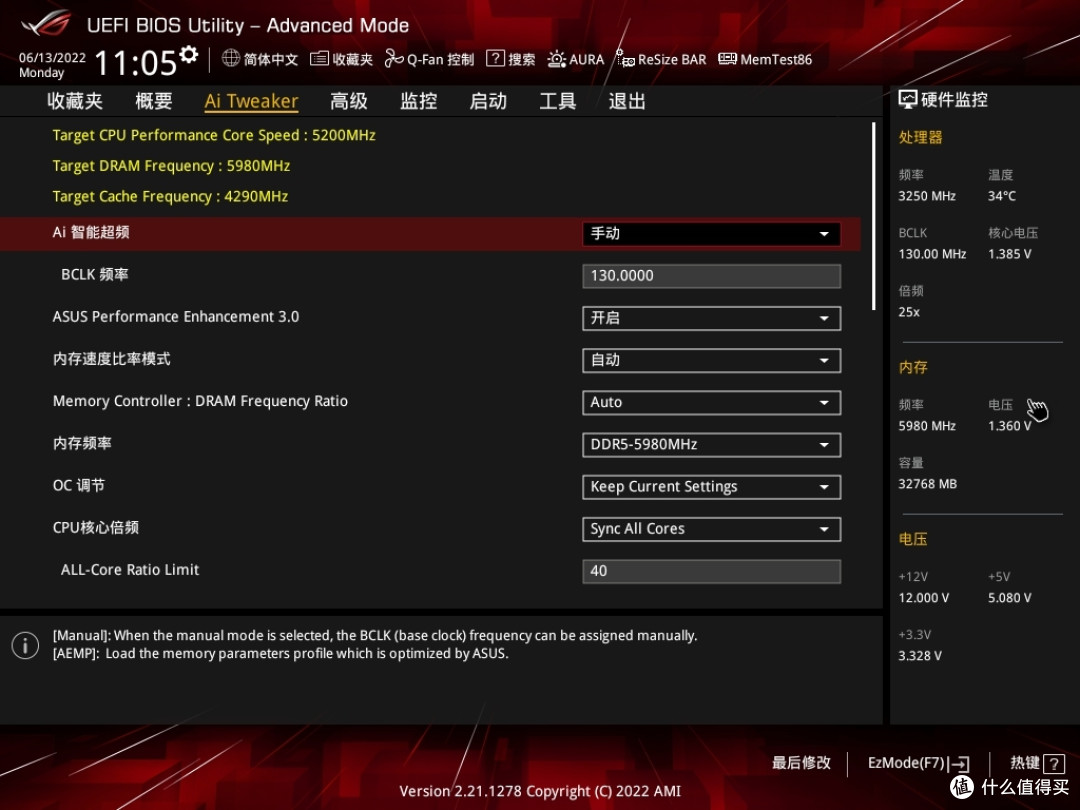This screenshot has height=810, width=1080.
Task: Open the 退出 exit tab
Action: 627,101
